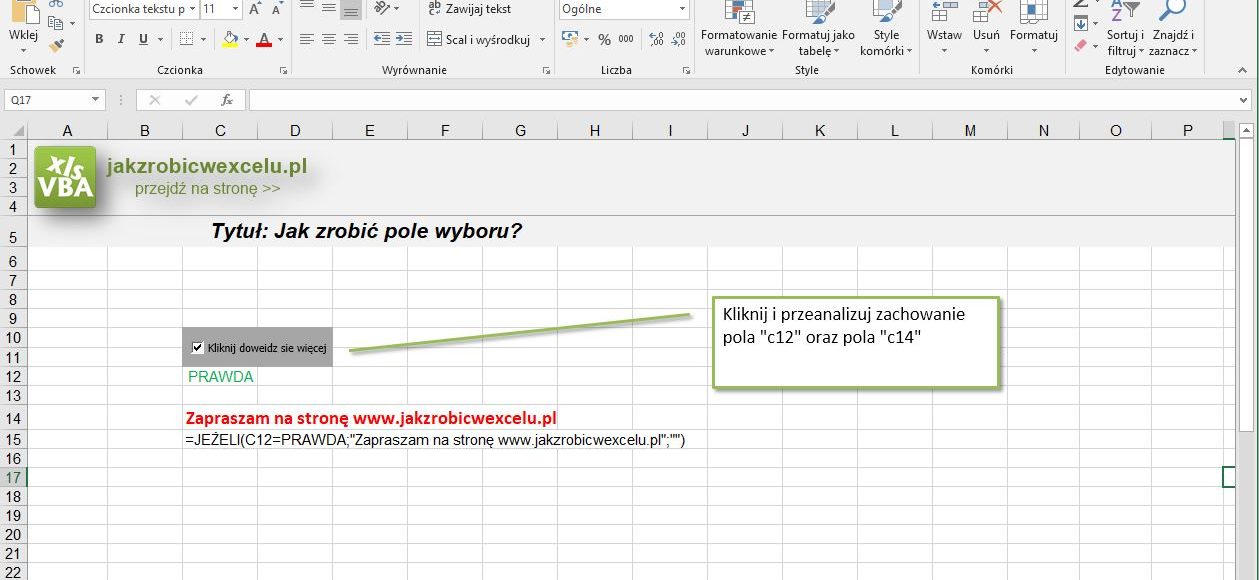Click the vertical scrollbar thumb
1259x580 pixels.
click(1246, 285)
